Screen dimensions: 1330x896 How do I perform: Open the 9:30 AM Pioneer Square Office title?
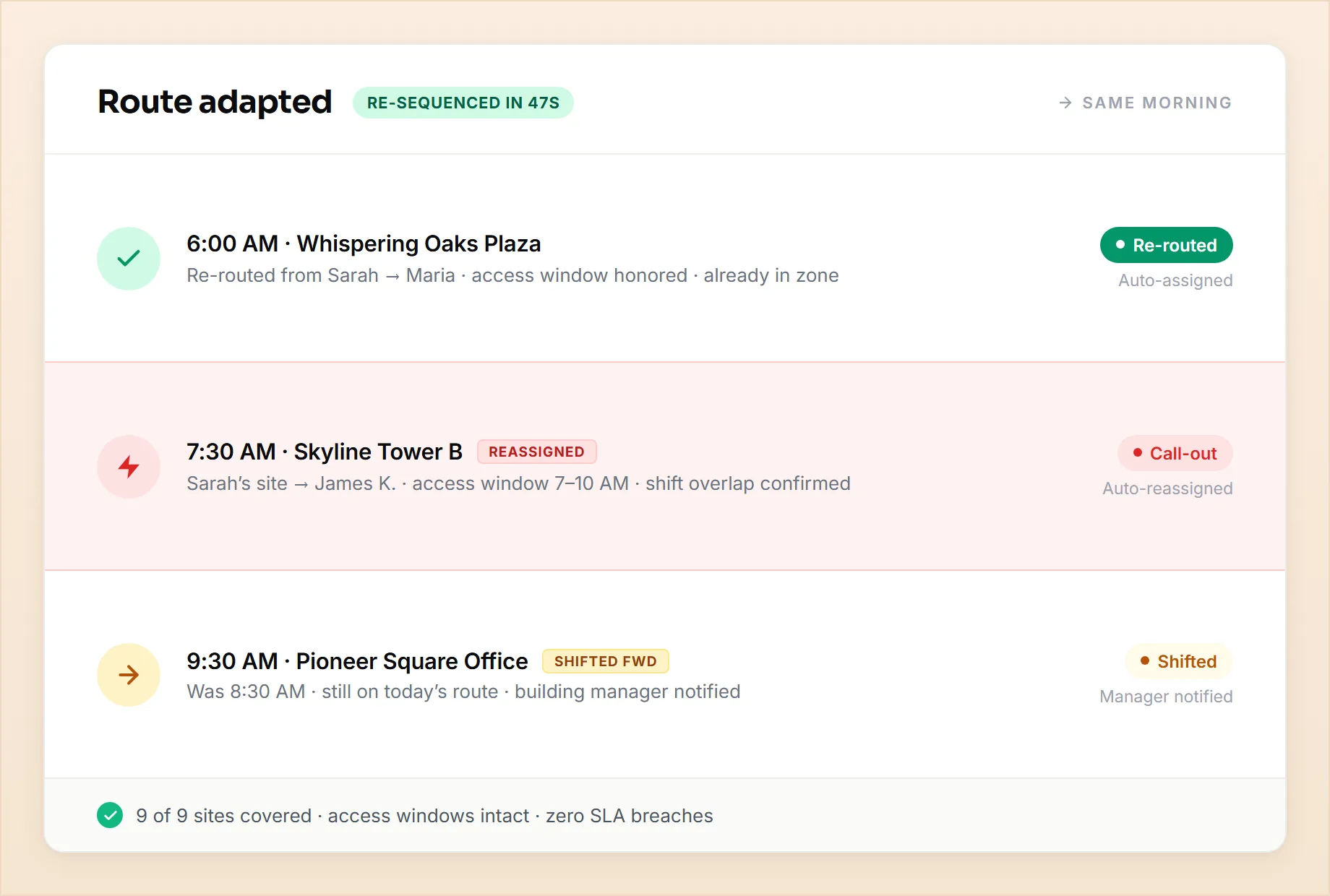(357, 661)
